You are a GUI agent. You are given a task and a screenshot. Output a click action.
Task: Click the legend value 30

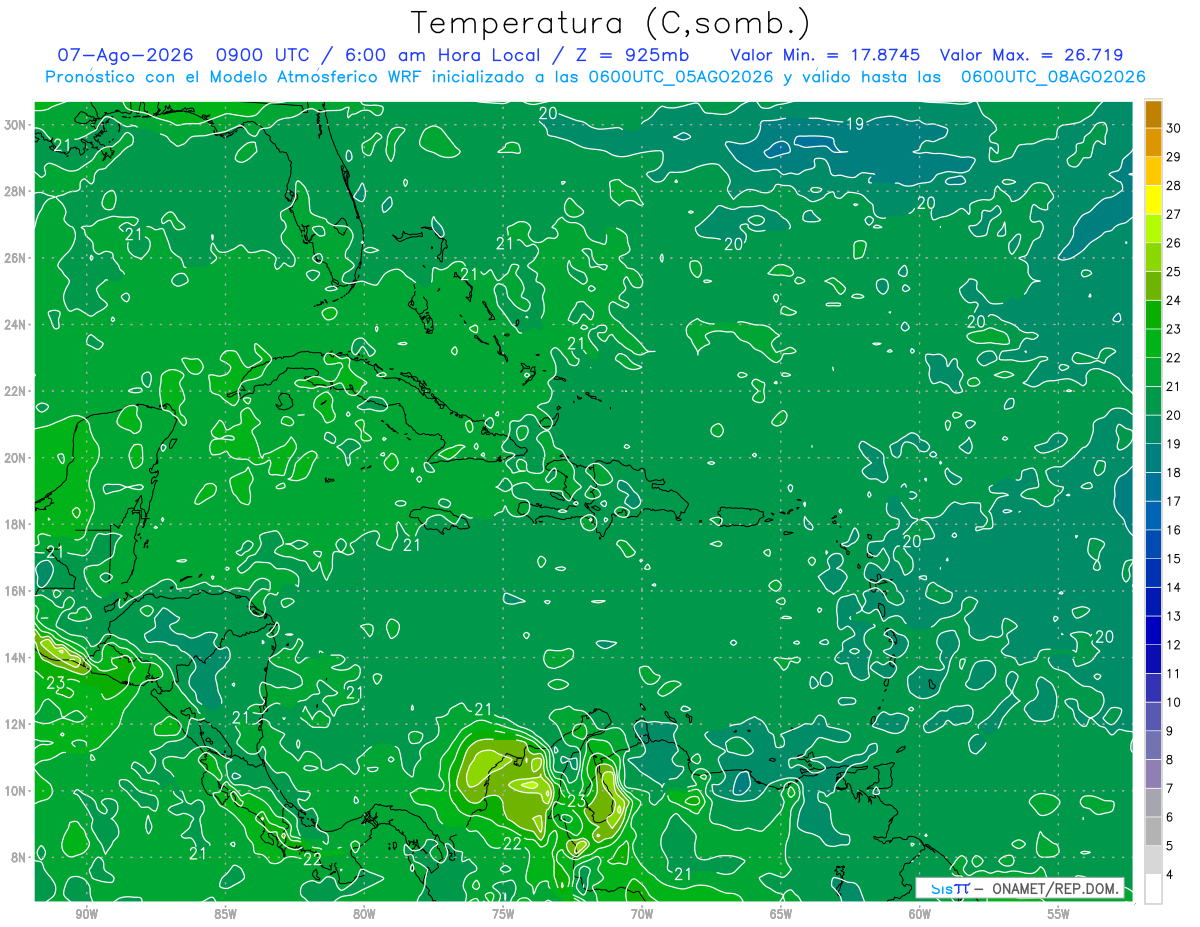tap(1173, 128)
